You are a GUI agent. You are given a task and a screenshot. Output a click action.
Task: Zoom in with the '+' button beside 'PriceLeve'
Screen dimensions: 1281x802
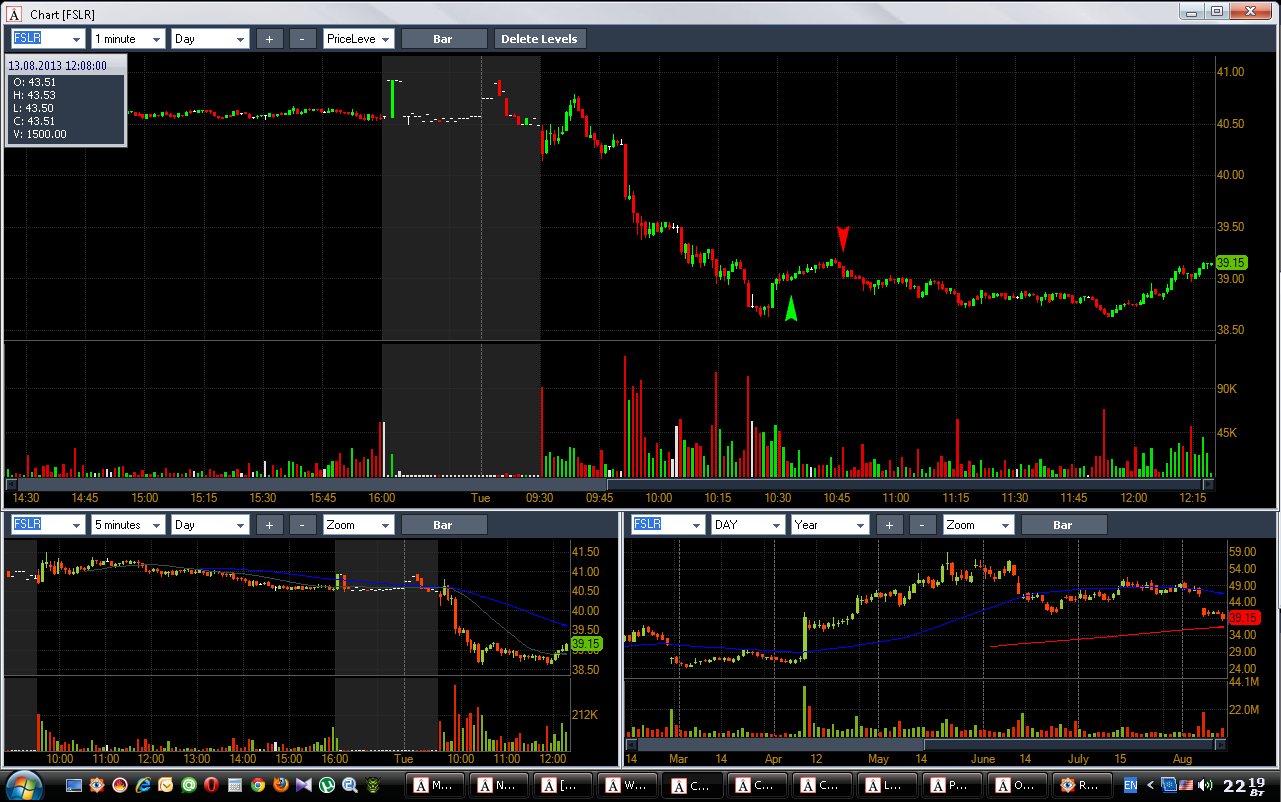(270, 39)
